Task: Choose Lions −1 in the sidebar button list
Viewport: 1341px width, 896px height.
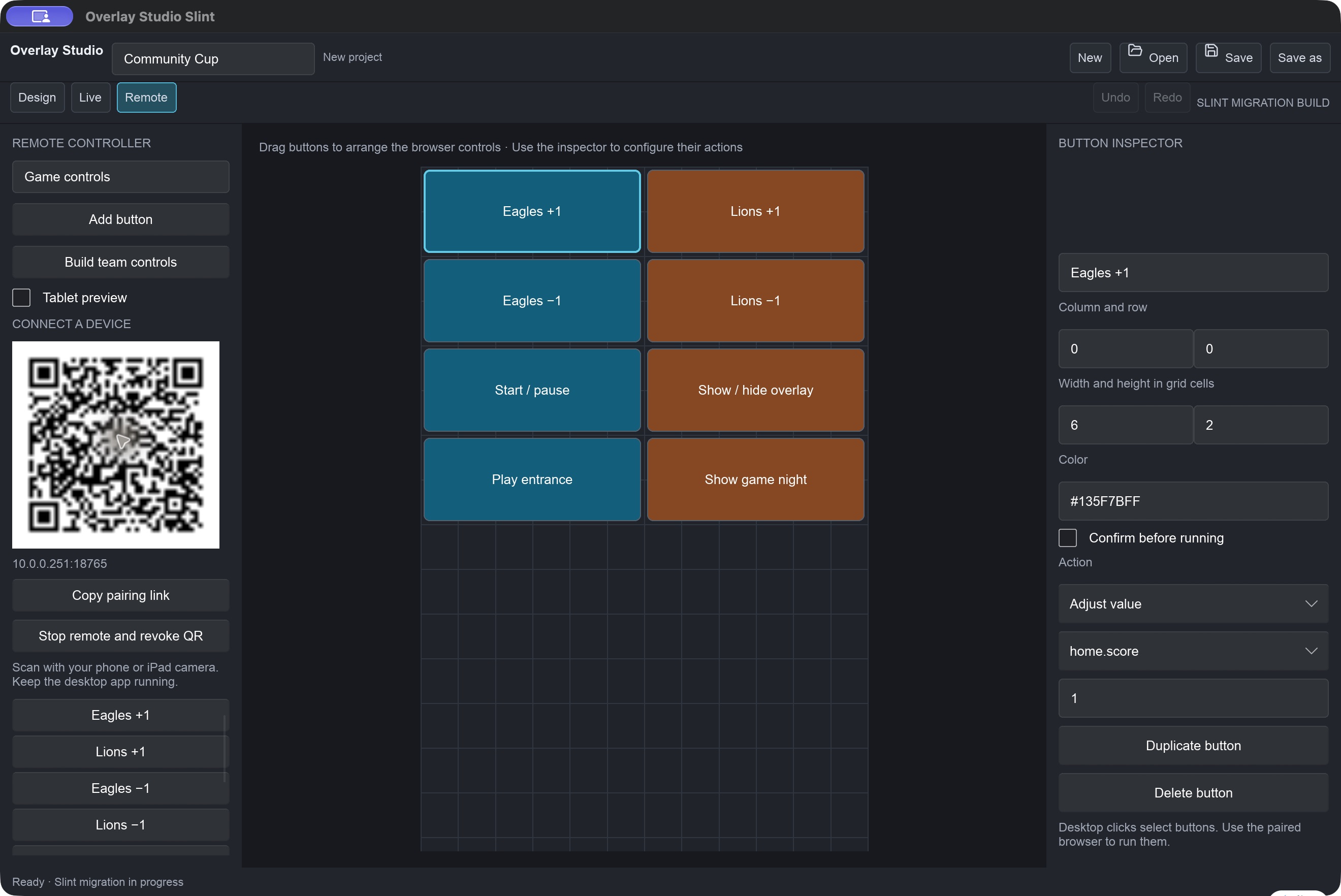Action: pyautogui.click(x=120, y=825)
